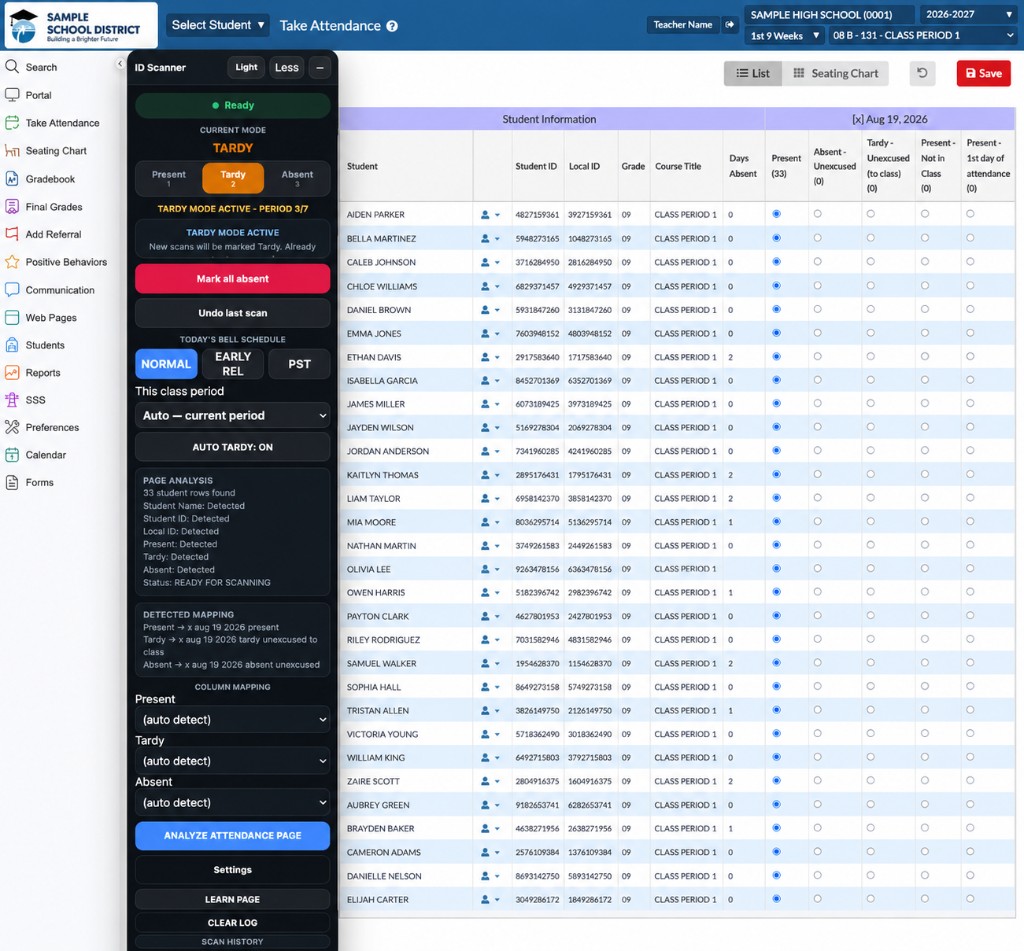Click the Teacher Name button

coord(682,25)
